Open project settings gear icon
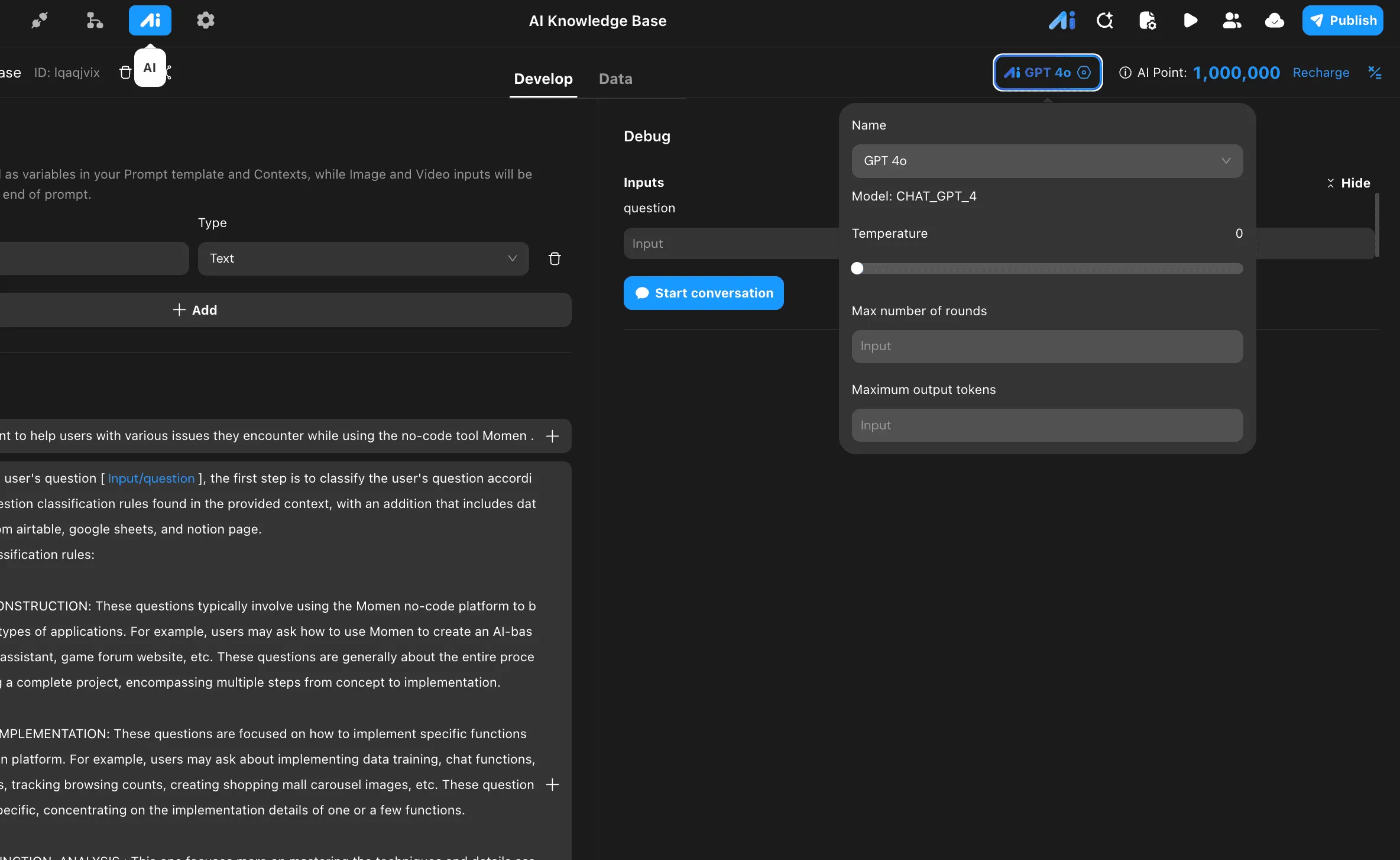This screenshot has height=860, width=1400. click(x=205, y=21)
